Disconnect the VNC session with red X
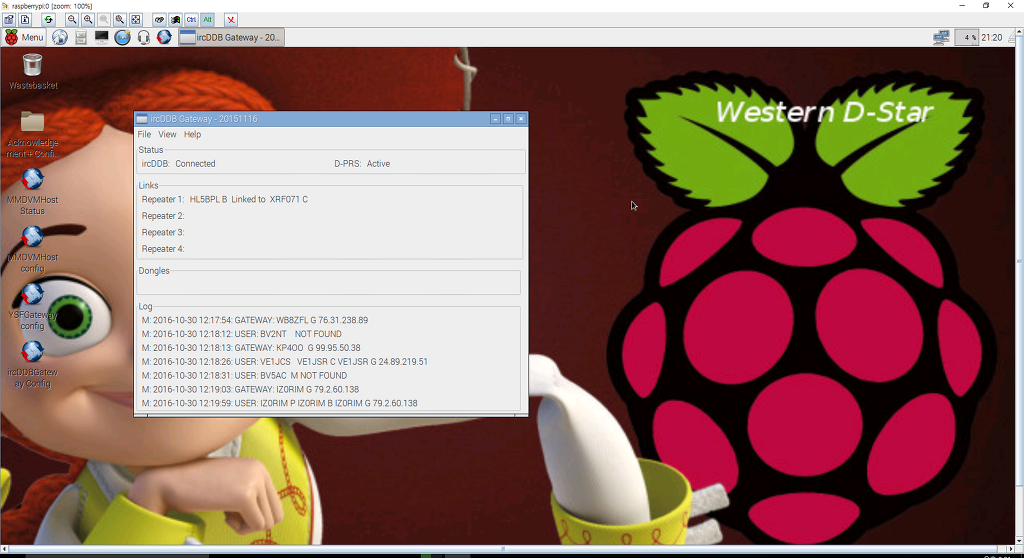1024x558 pixels. 231,20
